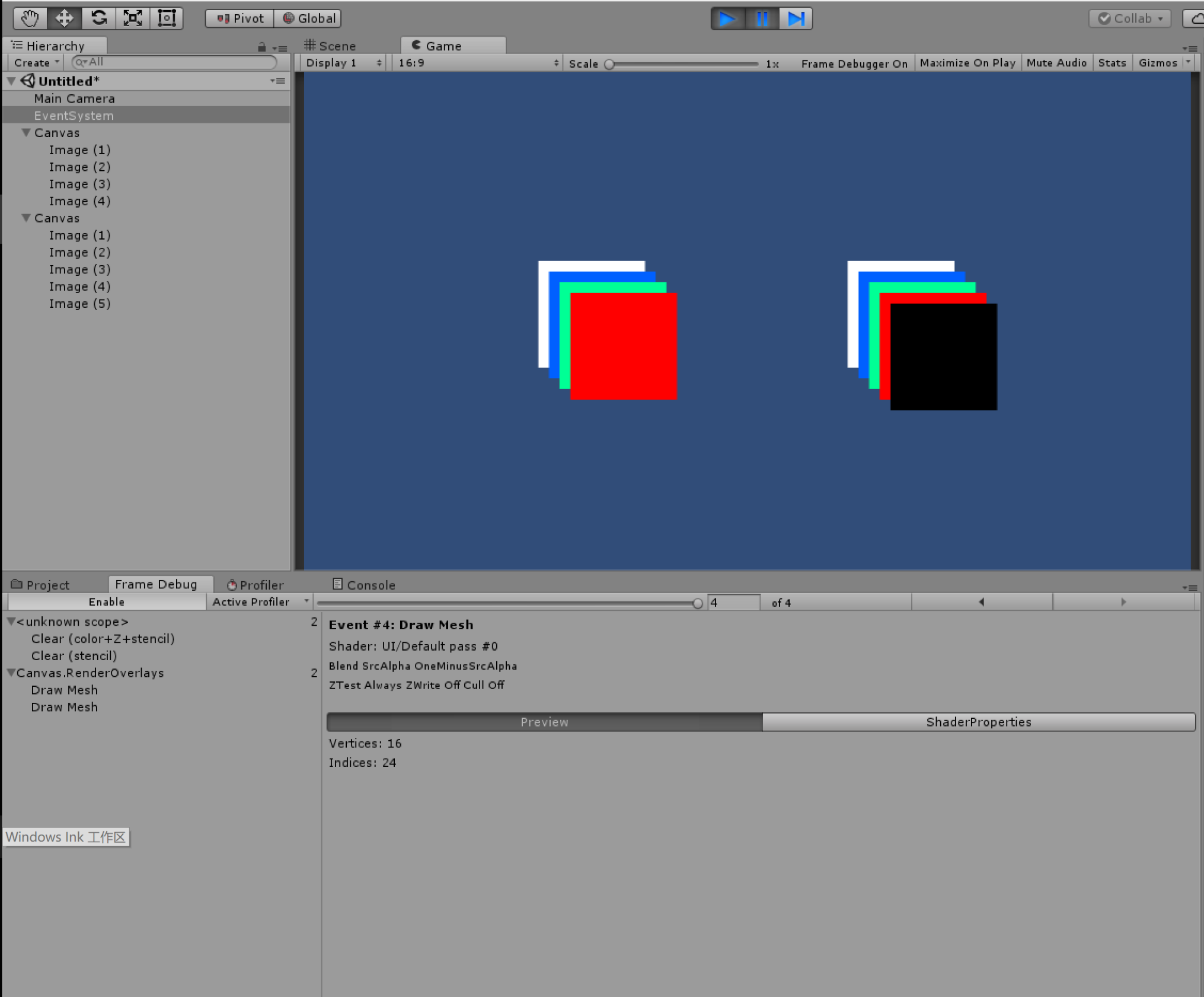Toggle Global handle rotation

click(x=308, y=18)
